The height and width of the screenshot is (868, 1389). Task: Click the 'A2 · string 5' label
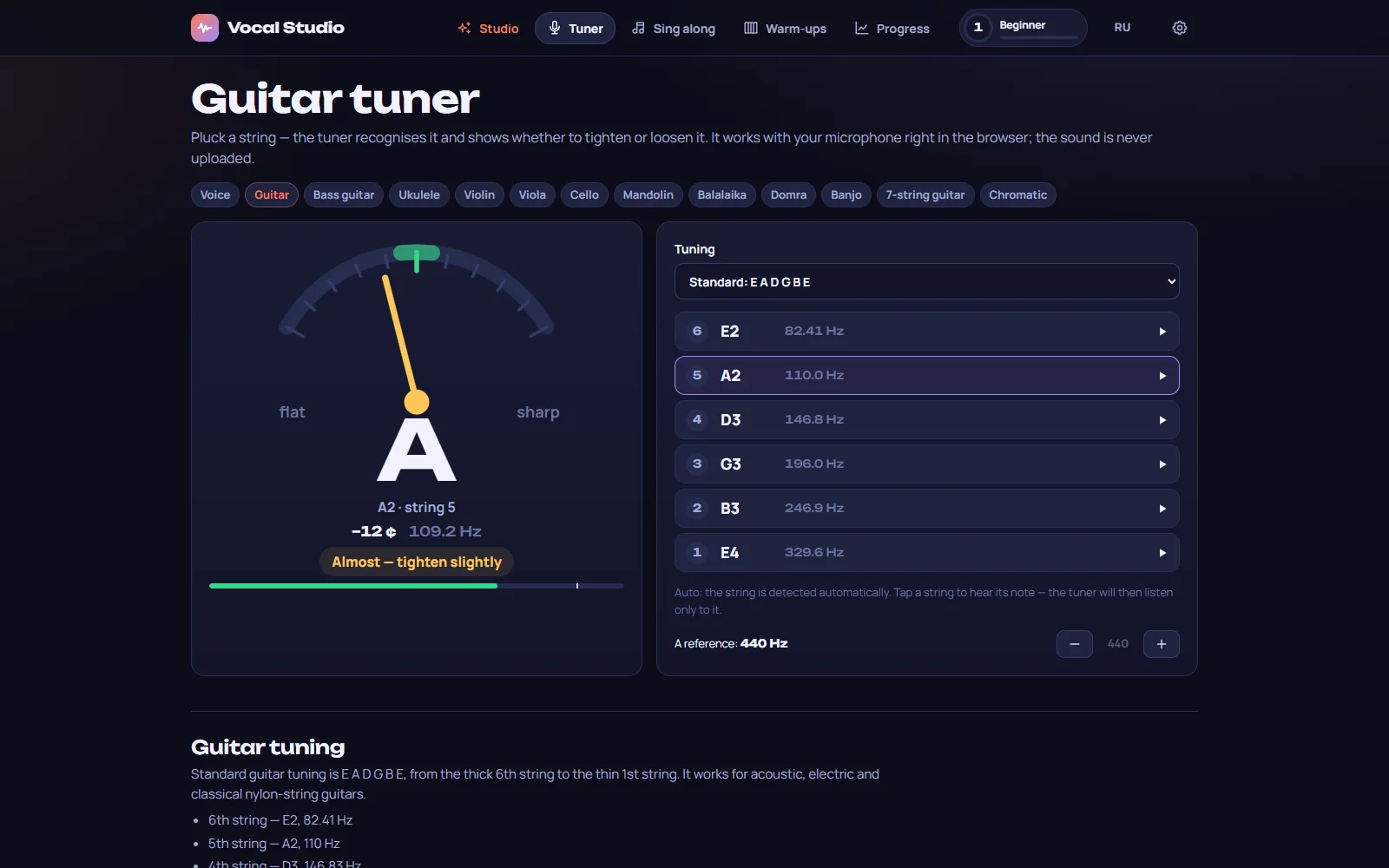tap(417, 507)
